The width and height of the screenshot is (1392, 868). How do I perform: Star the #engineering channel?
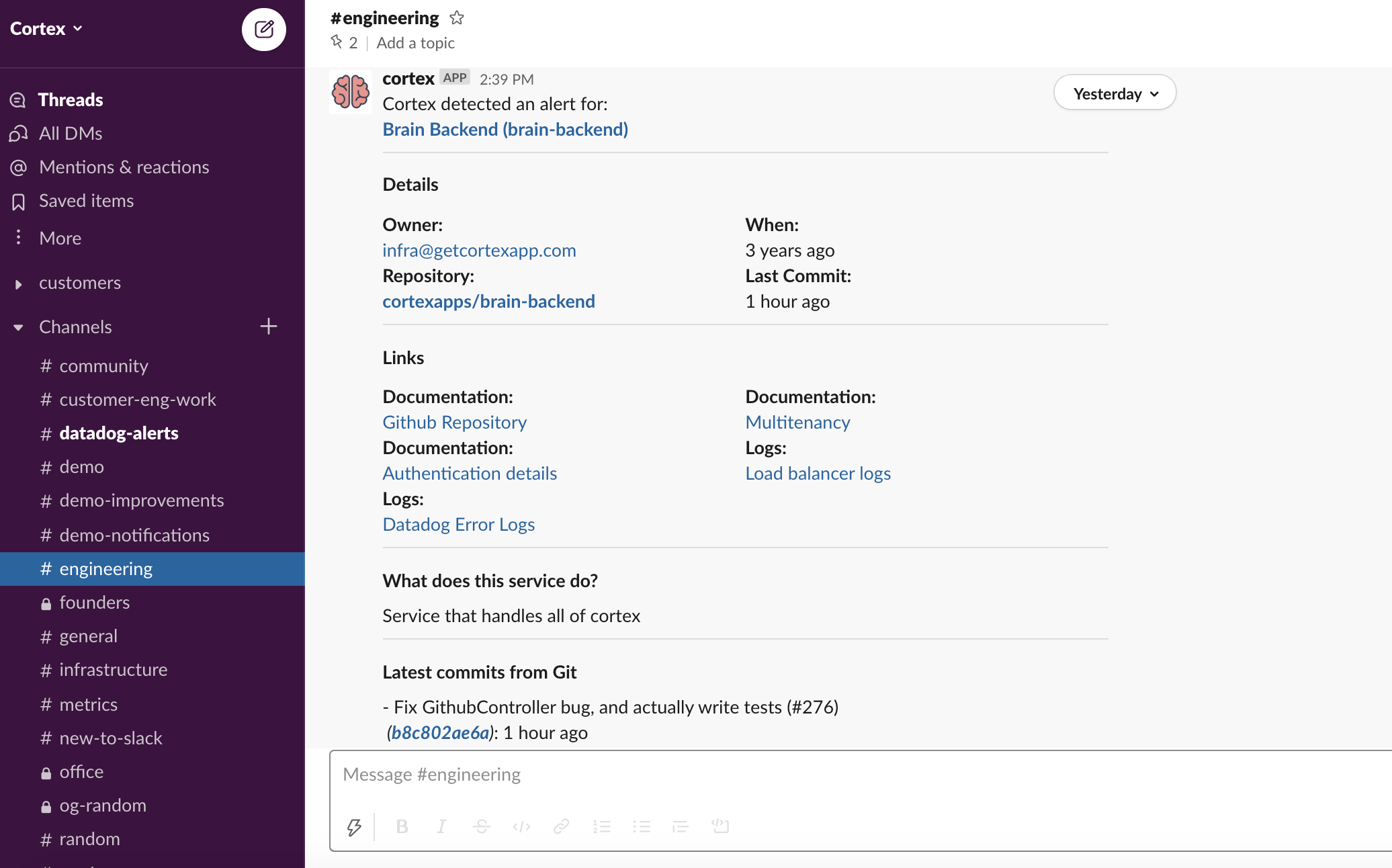click(457, 18)
